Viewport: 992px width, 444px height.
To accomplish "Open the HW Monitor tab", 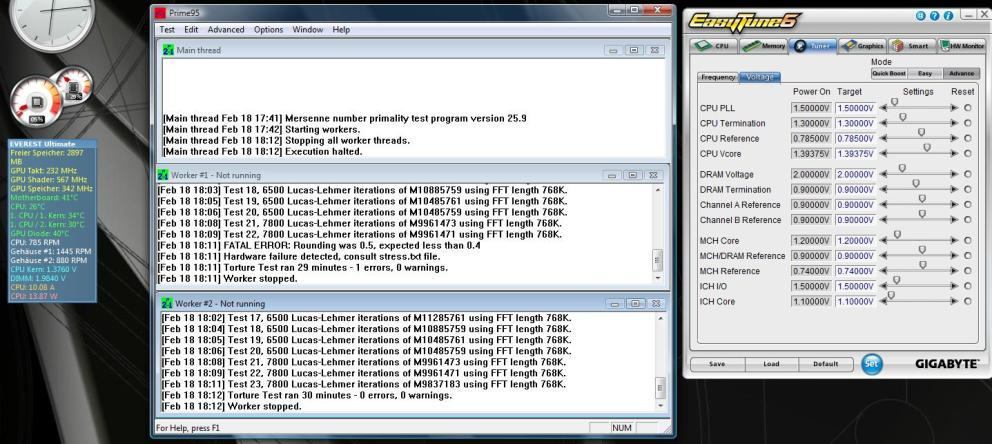I will click(x=962, y=46).
